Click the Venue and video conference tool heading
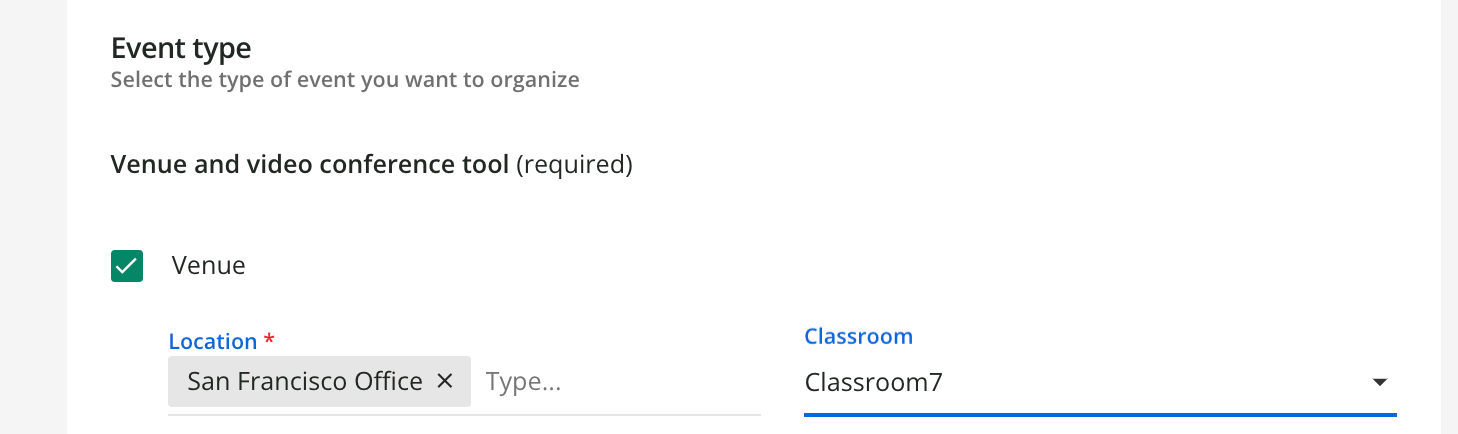Image resolution: width=1458 pixels, height=434 pixels. click(x=310, y=164)
